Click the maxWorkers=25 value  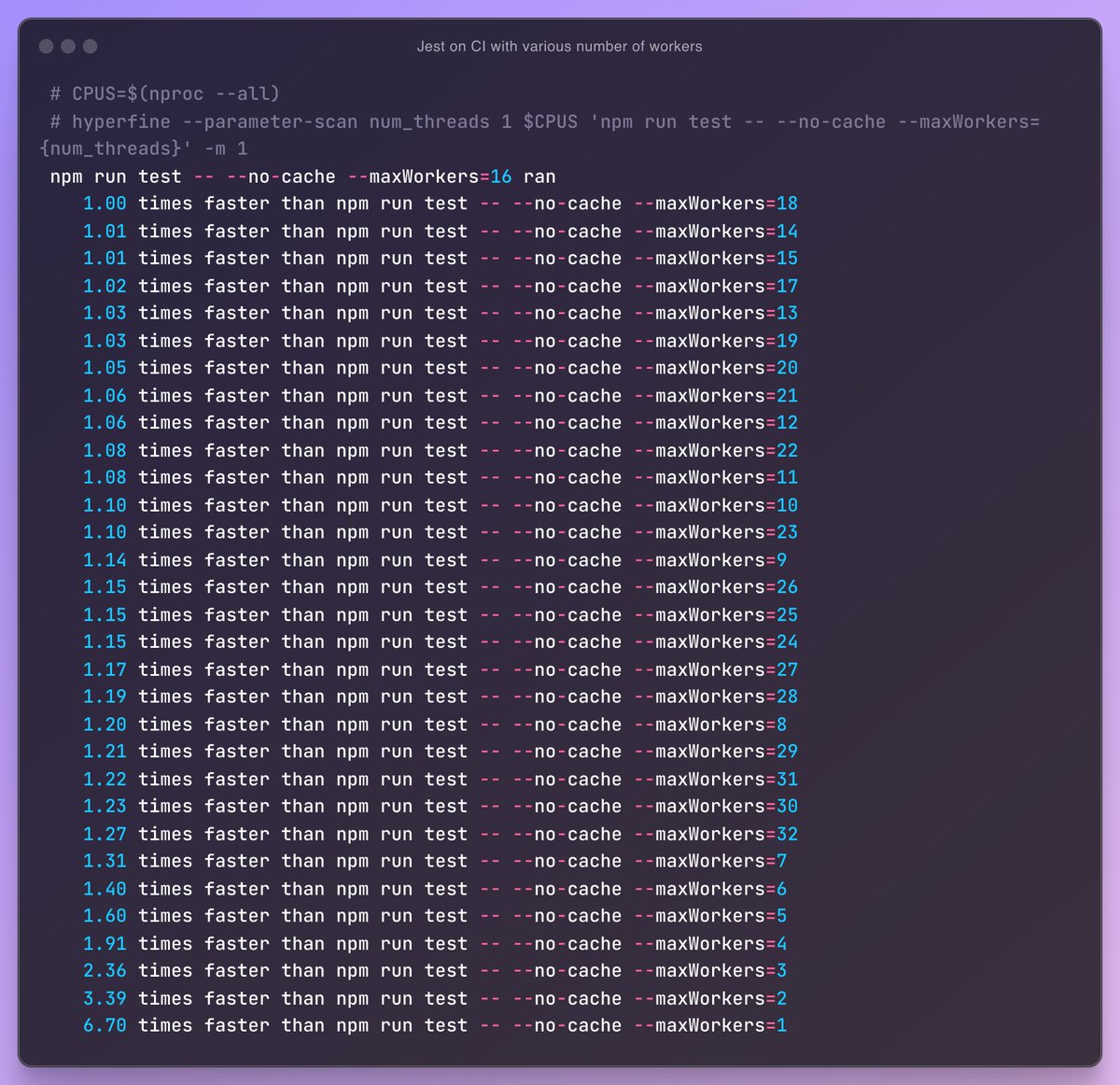click(787, 615)
